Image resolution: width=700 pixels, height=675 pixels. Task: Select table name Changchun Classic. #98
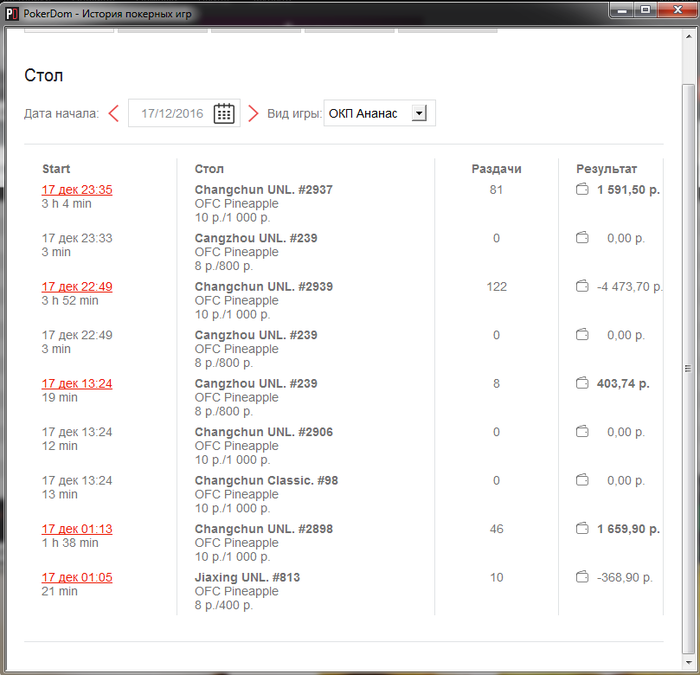pos(266,480)
